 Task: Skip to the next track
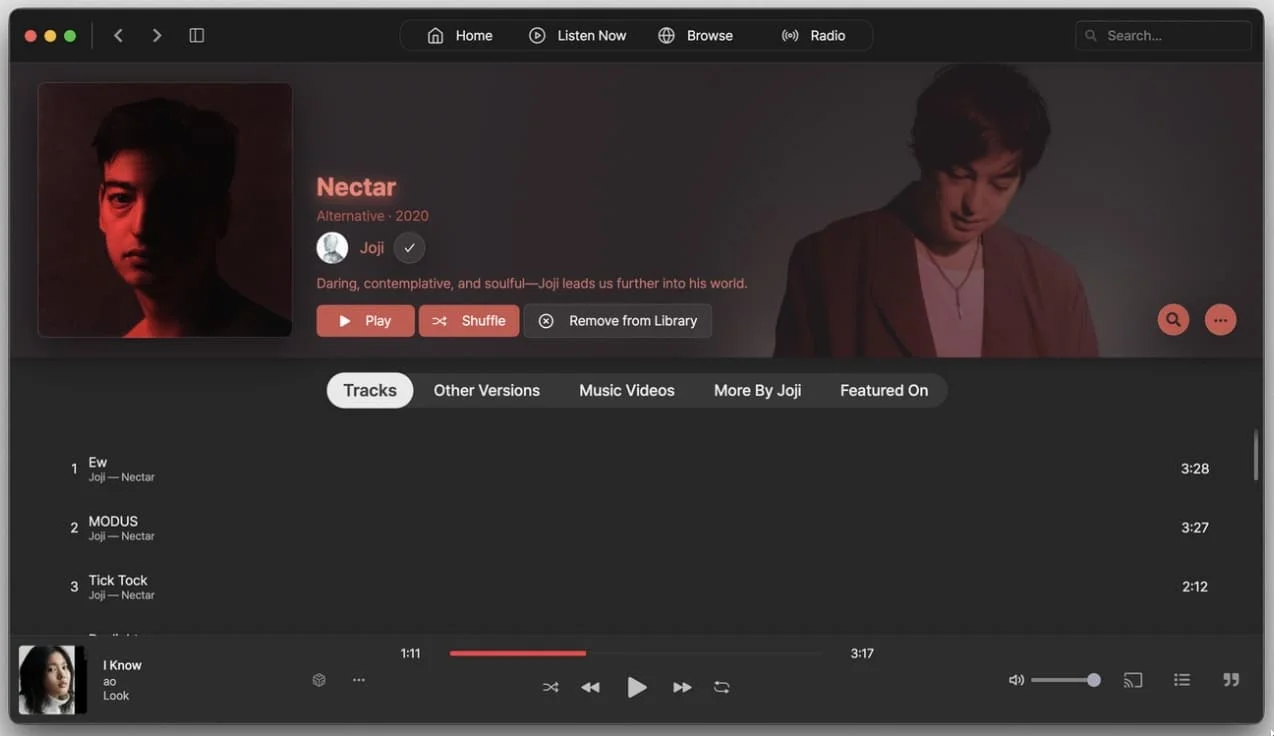[682, 687]
